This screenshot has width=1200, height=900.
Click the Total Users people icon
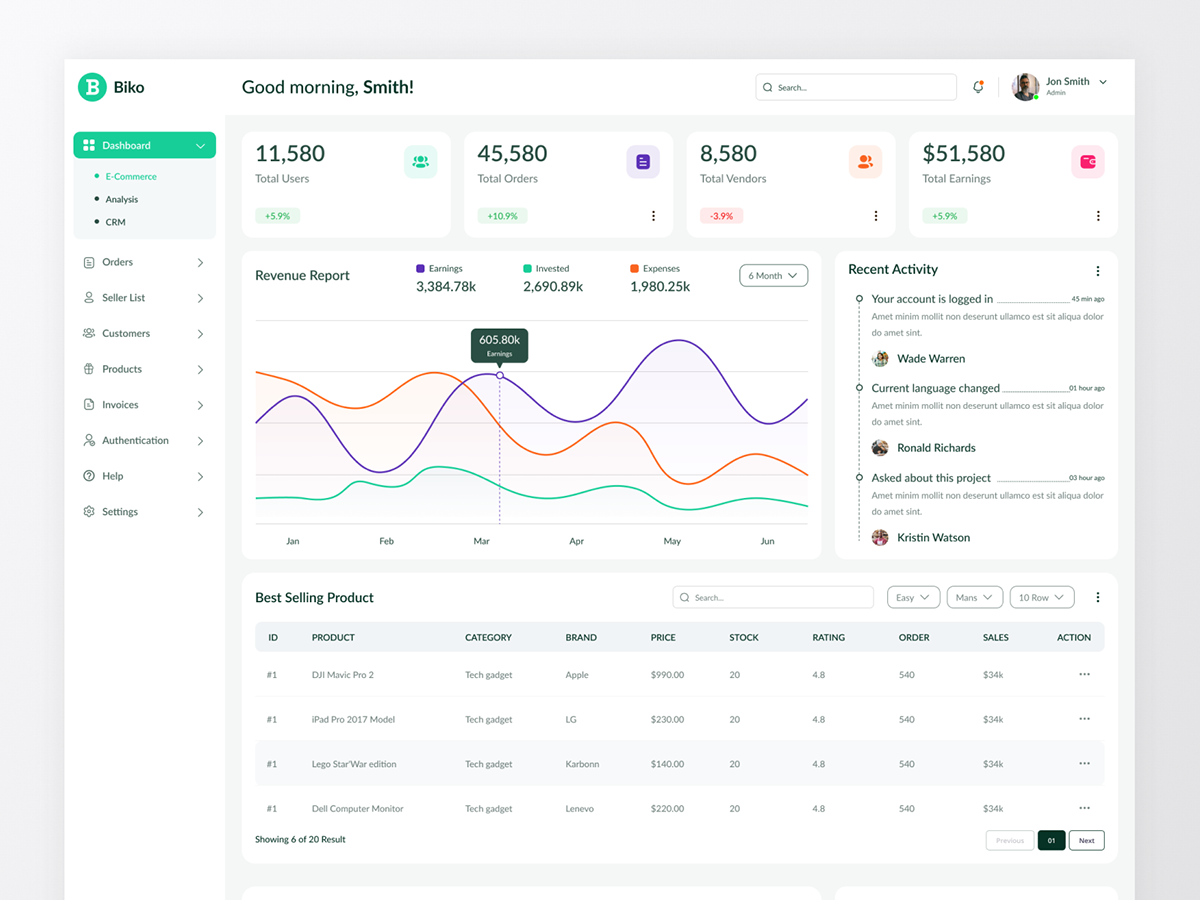pyautogui.click(x=420, y=162)
